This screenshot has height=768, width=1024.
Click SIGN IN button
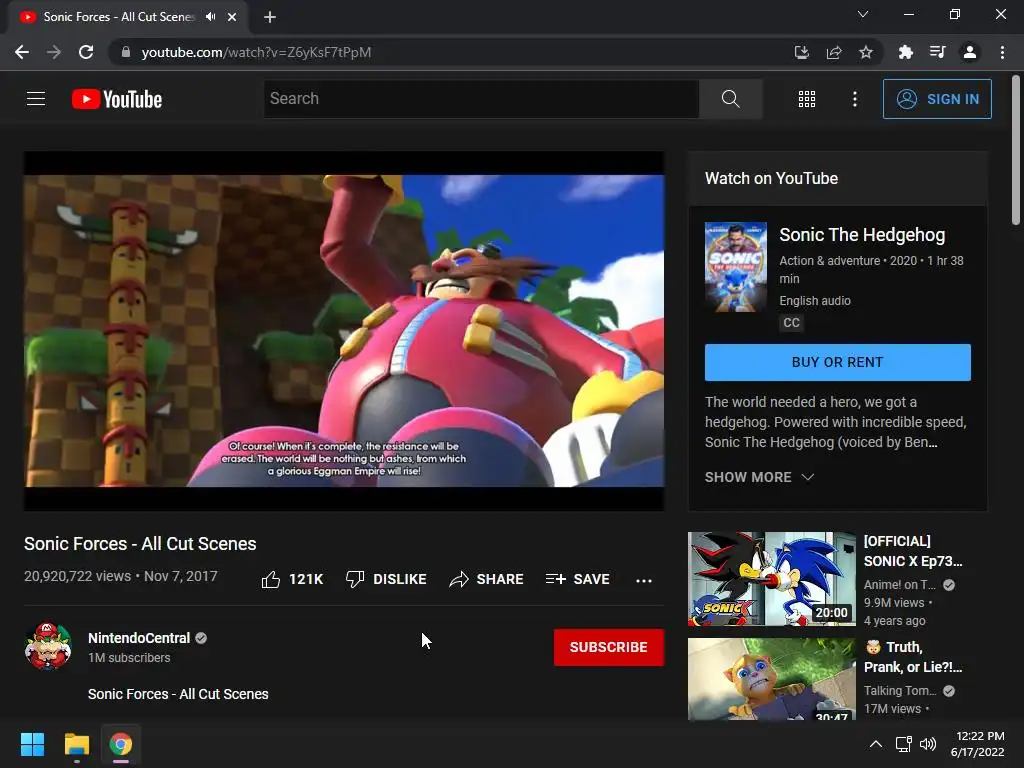point(937,99)
